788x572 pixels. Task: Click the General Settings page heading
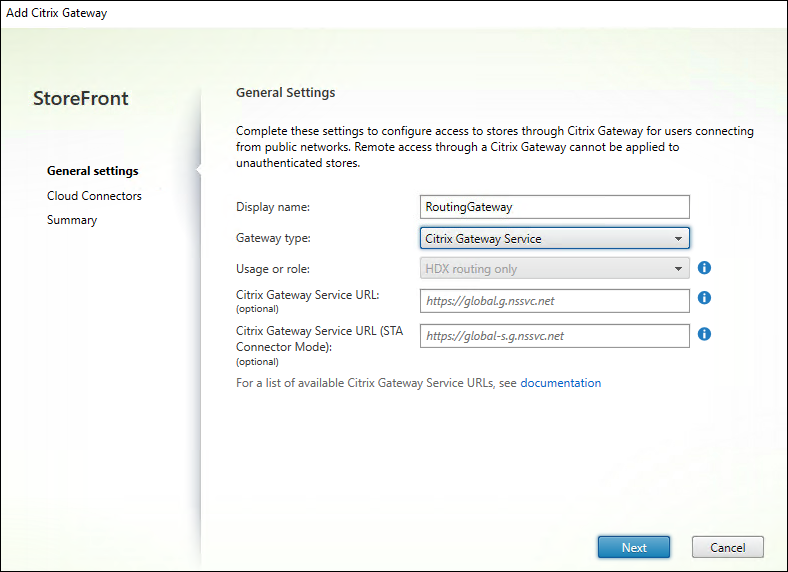[x=285, y=93]
